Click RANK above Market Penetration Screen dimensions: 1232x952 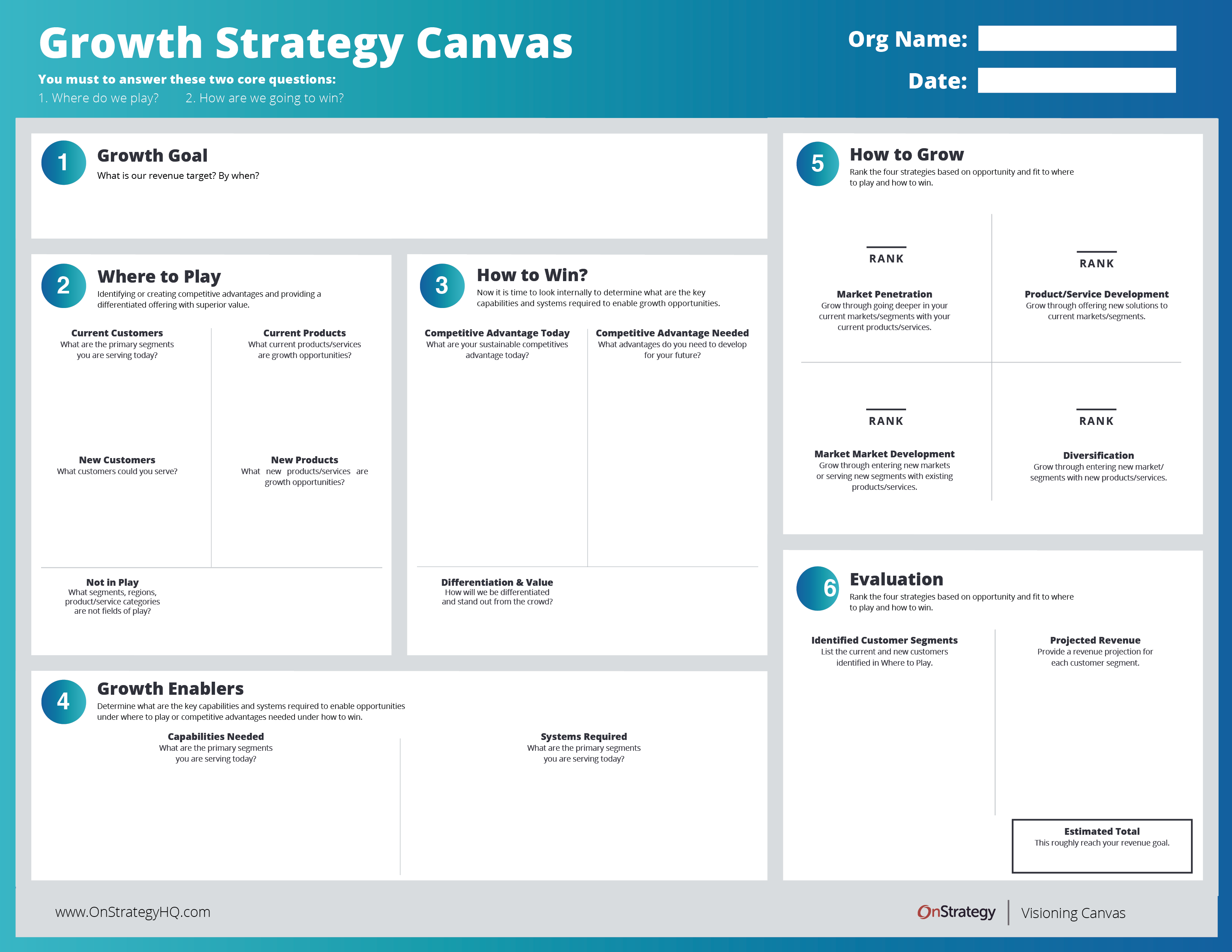coord(886,258)
